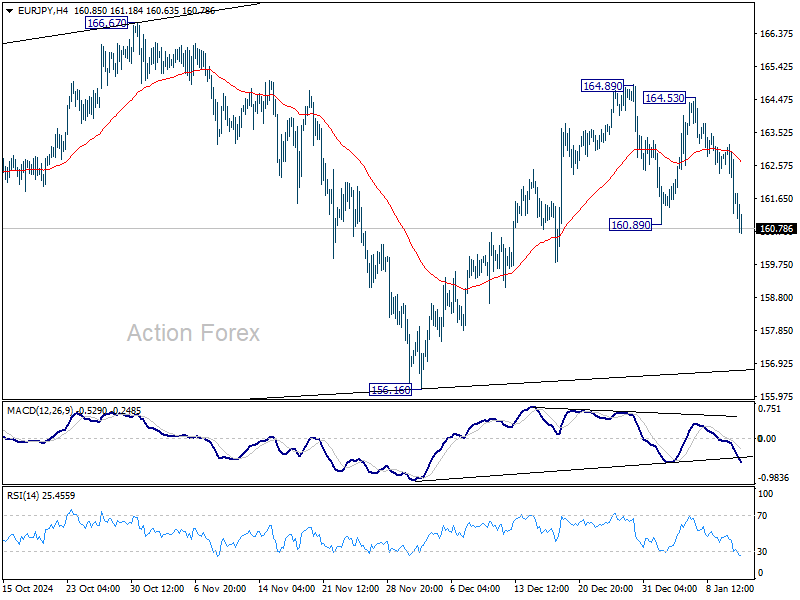This screenshot has height=600, width=800.
Task: Click the 31 Dec 04:00 time label
Action: click(669, 589)
